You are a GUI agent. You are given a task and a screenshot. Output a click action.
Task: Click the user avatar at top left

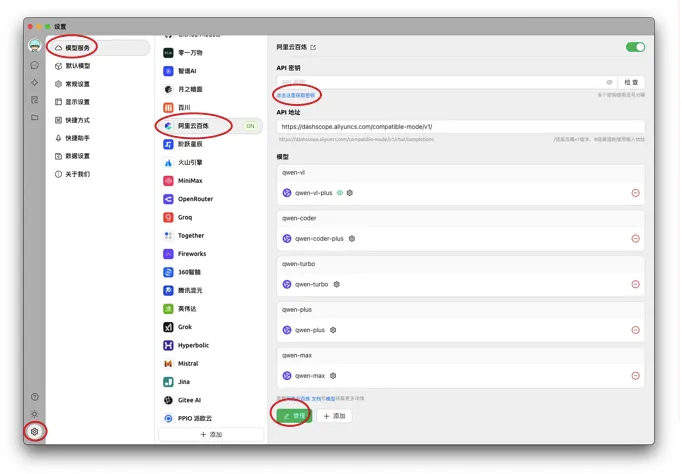35,45
